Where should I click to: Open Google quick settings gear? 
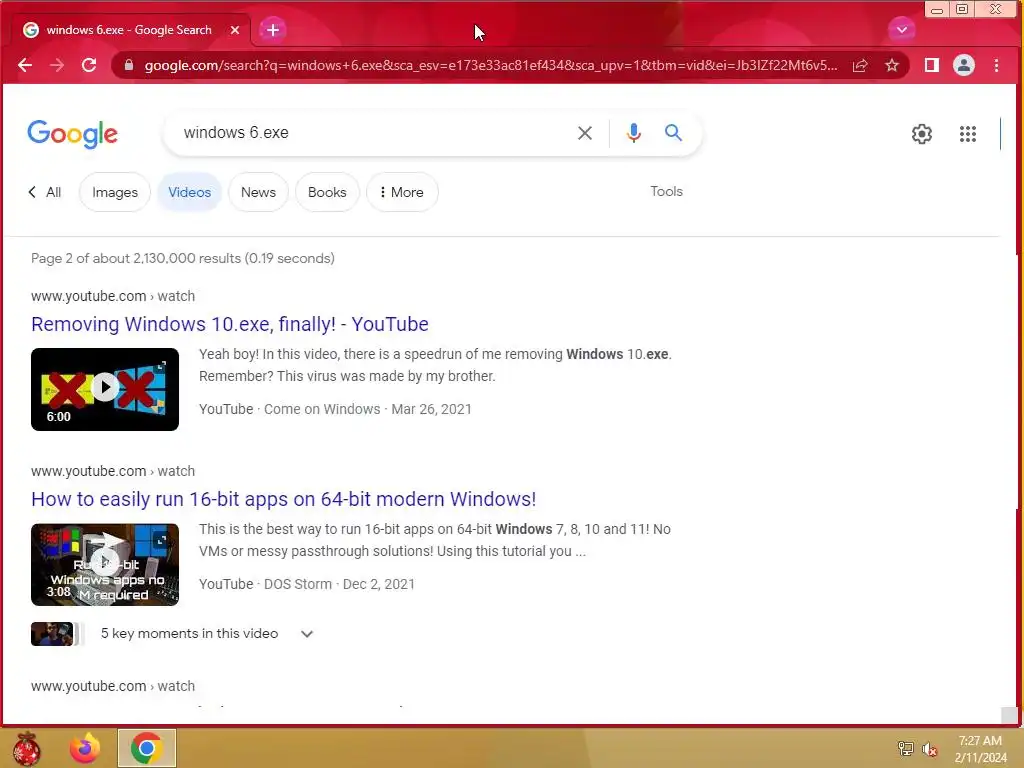(921, 134)
